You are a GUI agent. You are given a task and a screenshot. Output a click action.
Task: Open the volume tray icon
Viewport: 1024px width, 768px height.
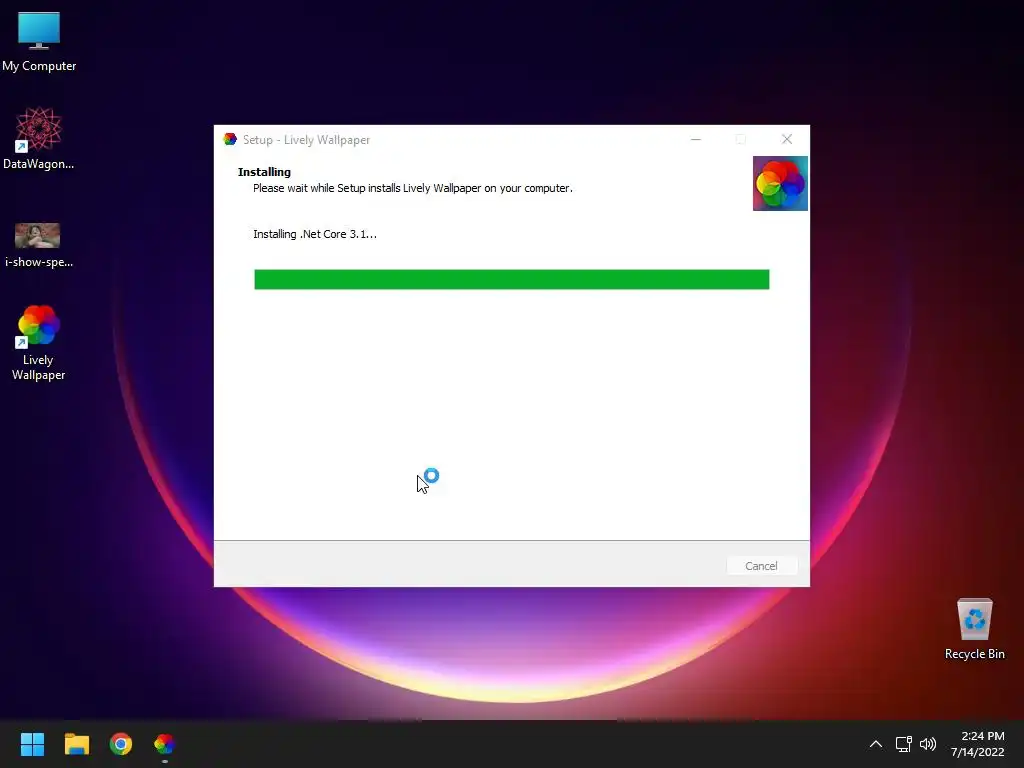pos(927,744)
